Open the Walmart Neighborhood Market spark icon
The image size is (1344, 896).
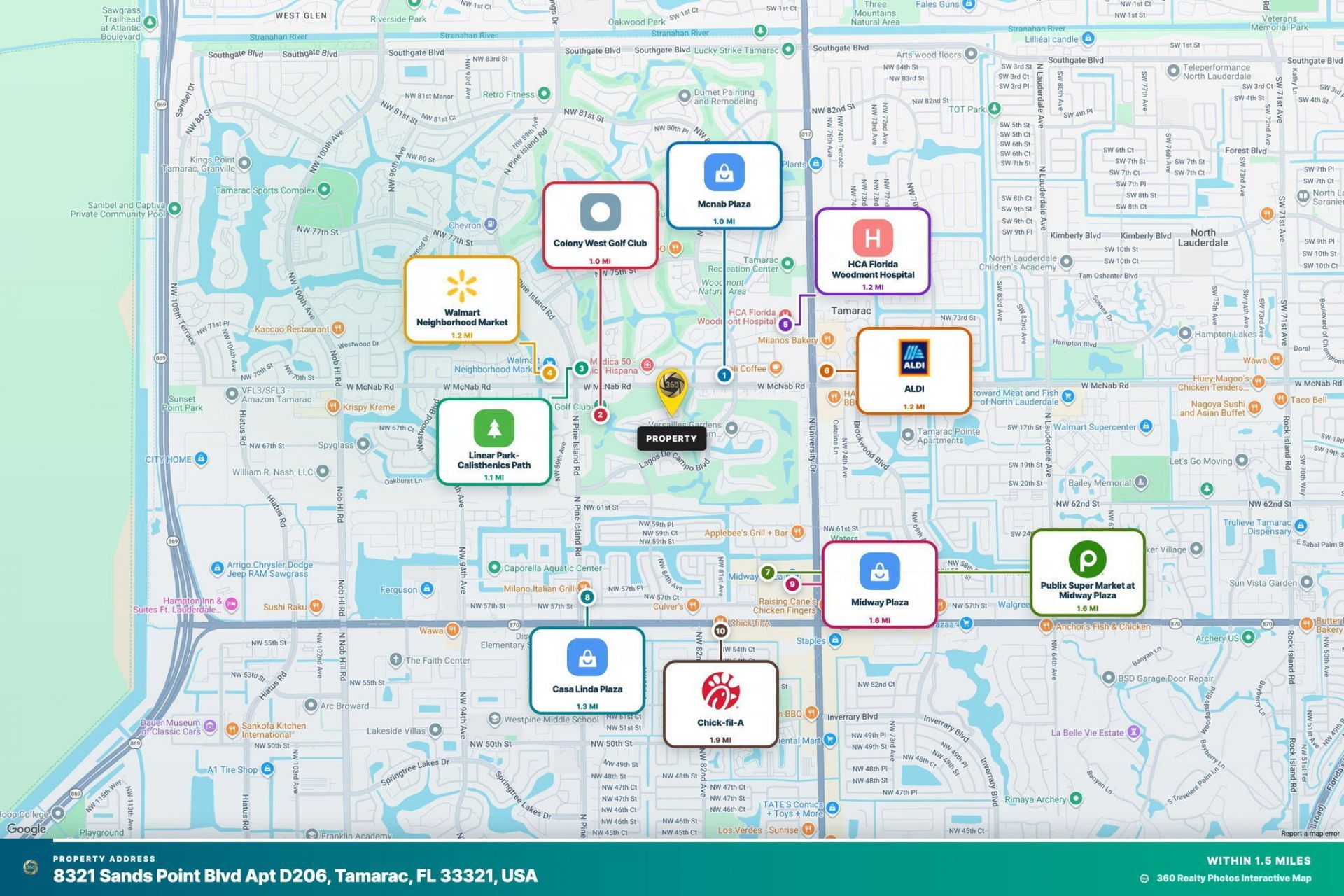(462, 286)
